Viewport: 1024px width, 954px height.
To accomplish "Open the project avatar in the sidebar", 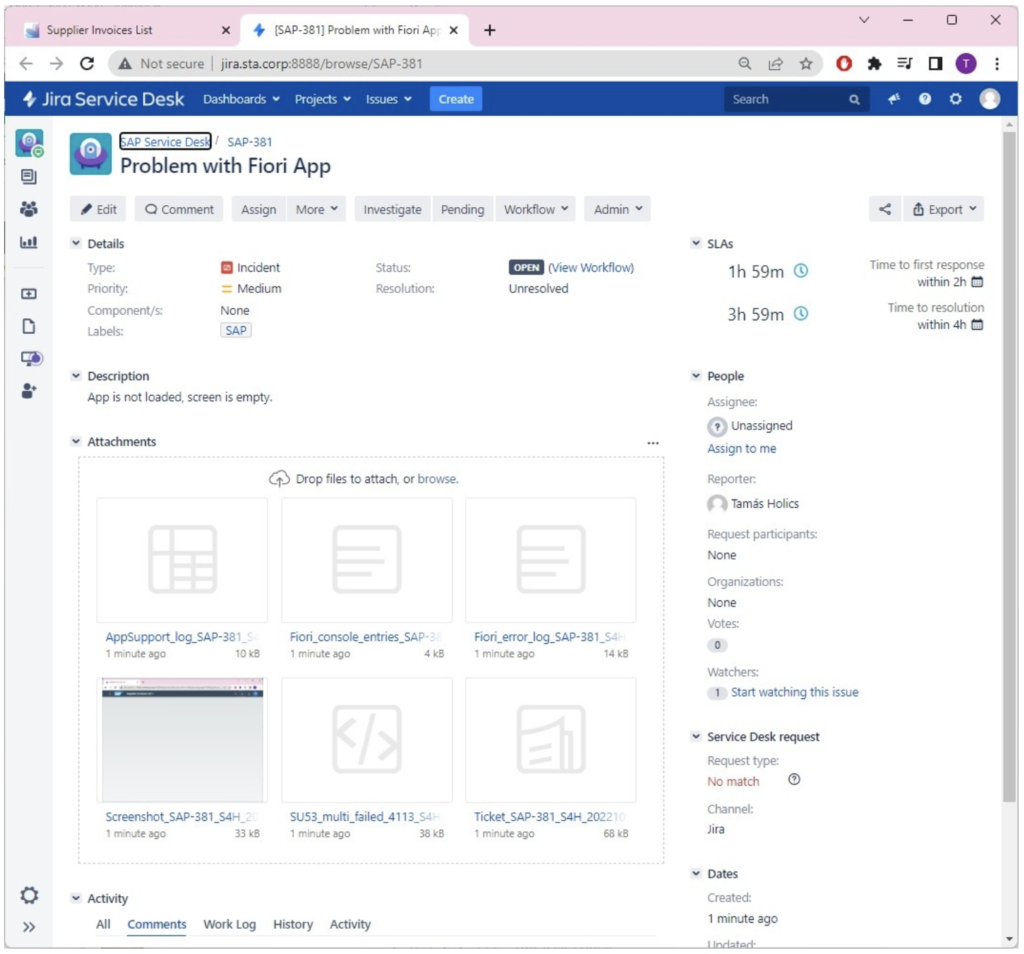I will point(29,143).
